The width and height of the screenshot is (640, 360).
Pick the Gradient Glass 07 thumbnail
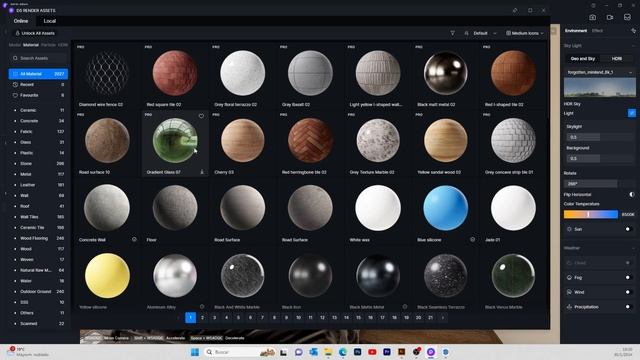(x=175, y=141)
